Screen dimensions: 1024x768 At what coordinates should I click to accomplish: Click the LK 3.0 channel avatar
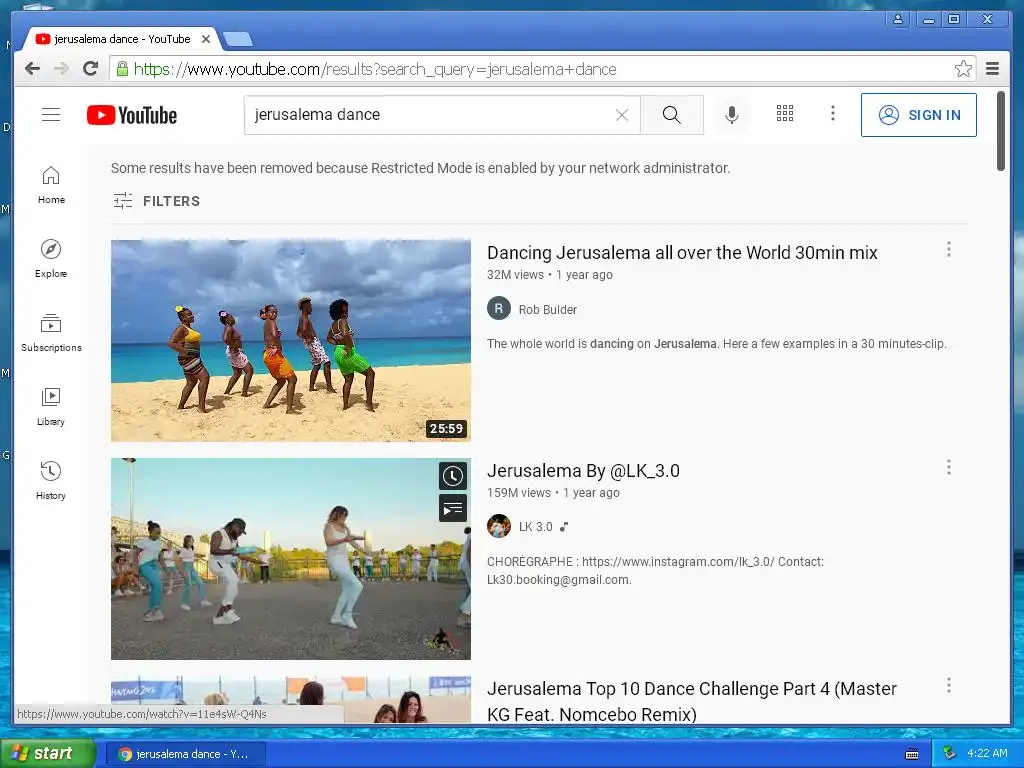coord(499,526)
